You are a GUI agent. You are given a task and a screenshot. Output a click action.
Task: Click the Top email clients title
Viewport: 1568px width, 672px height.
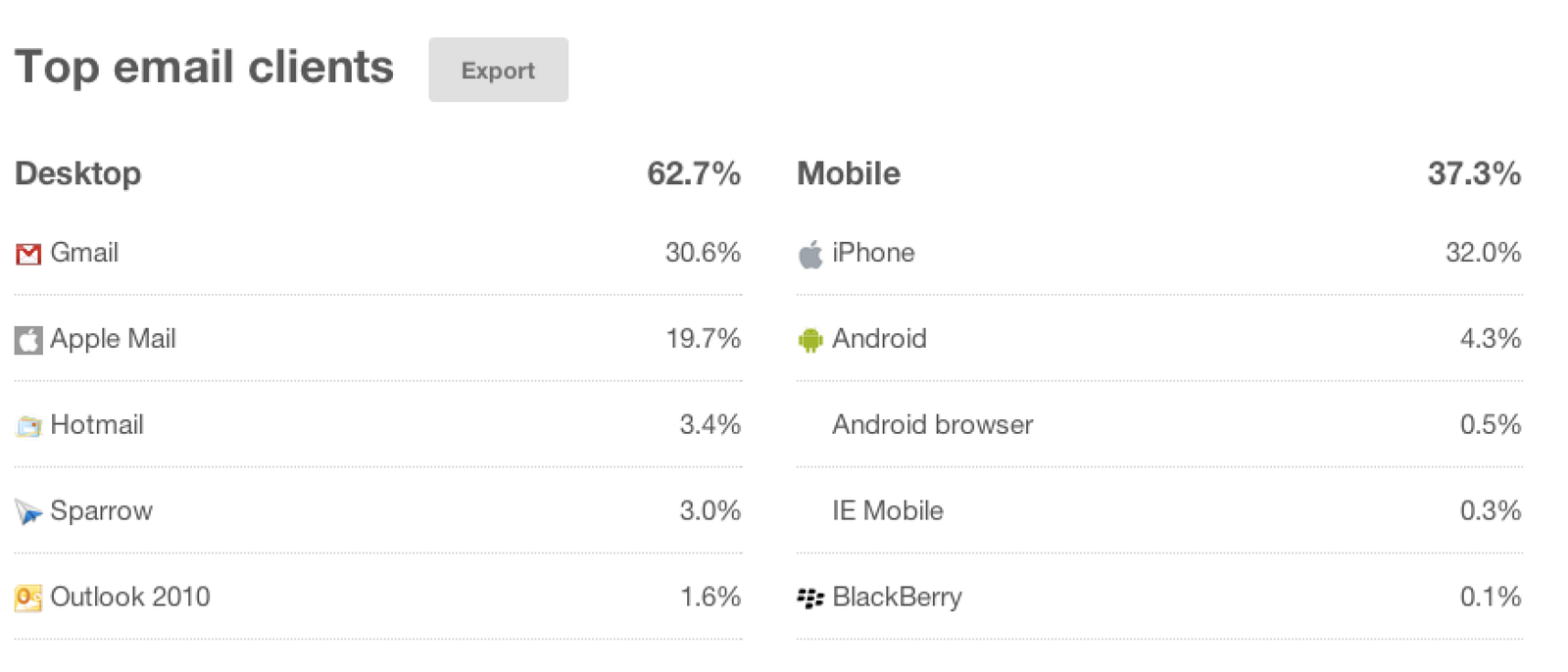pyautogui.click(x=204, y=68)
